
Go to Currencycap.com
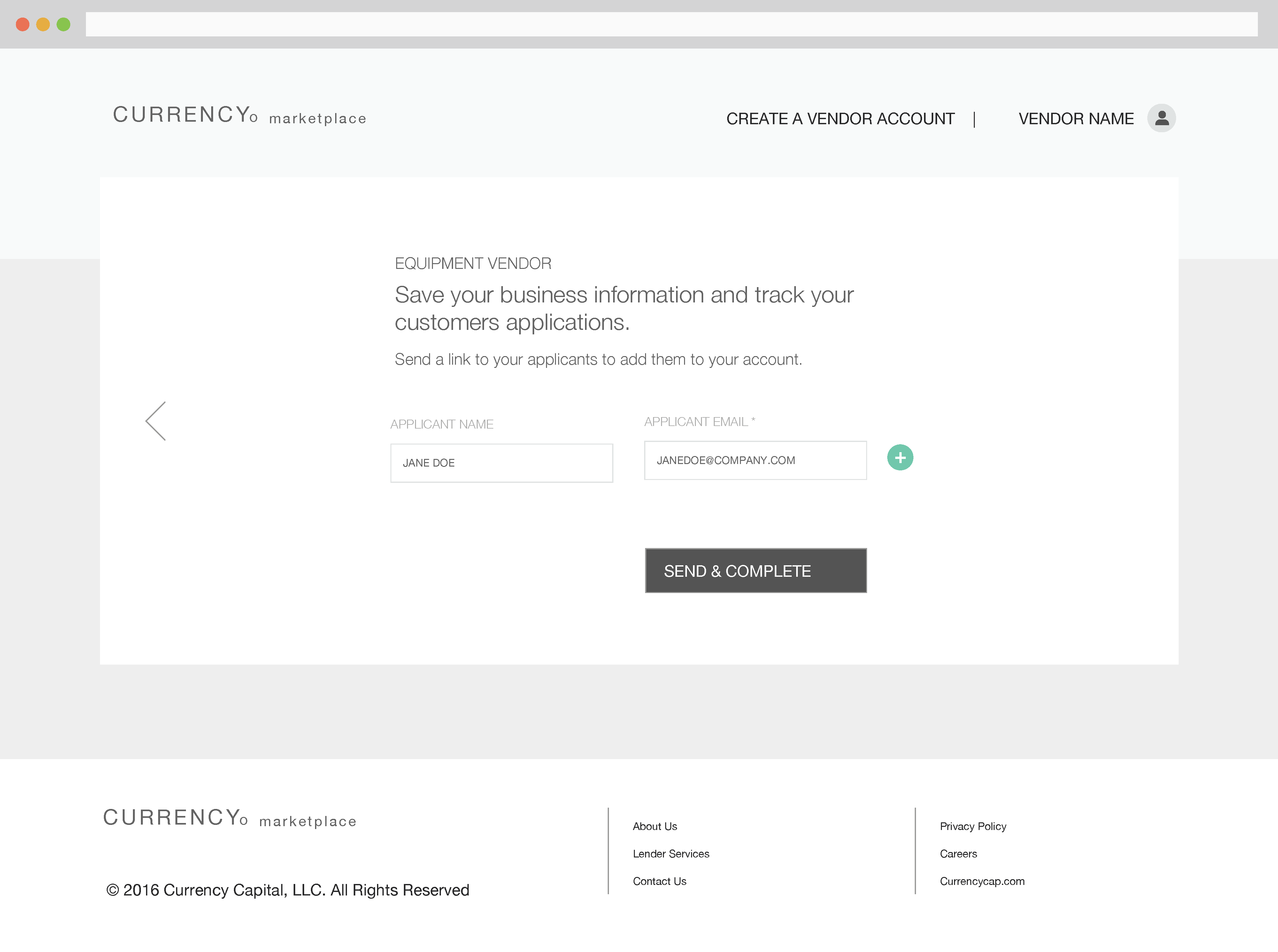982,880
